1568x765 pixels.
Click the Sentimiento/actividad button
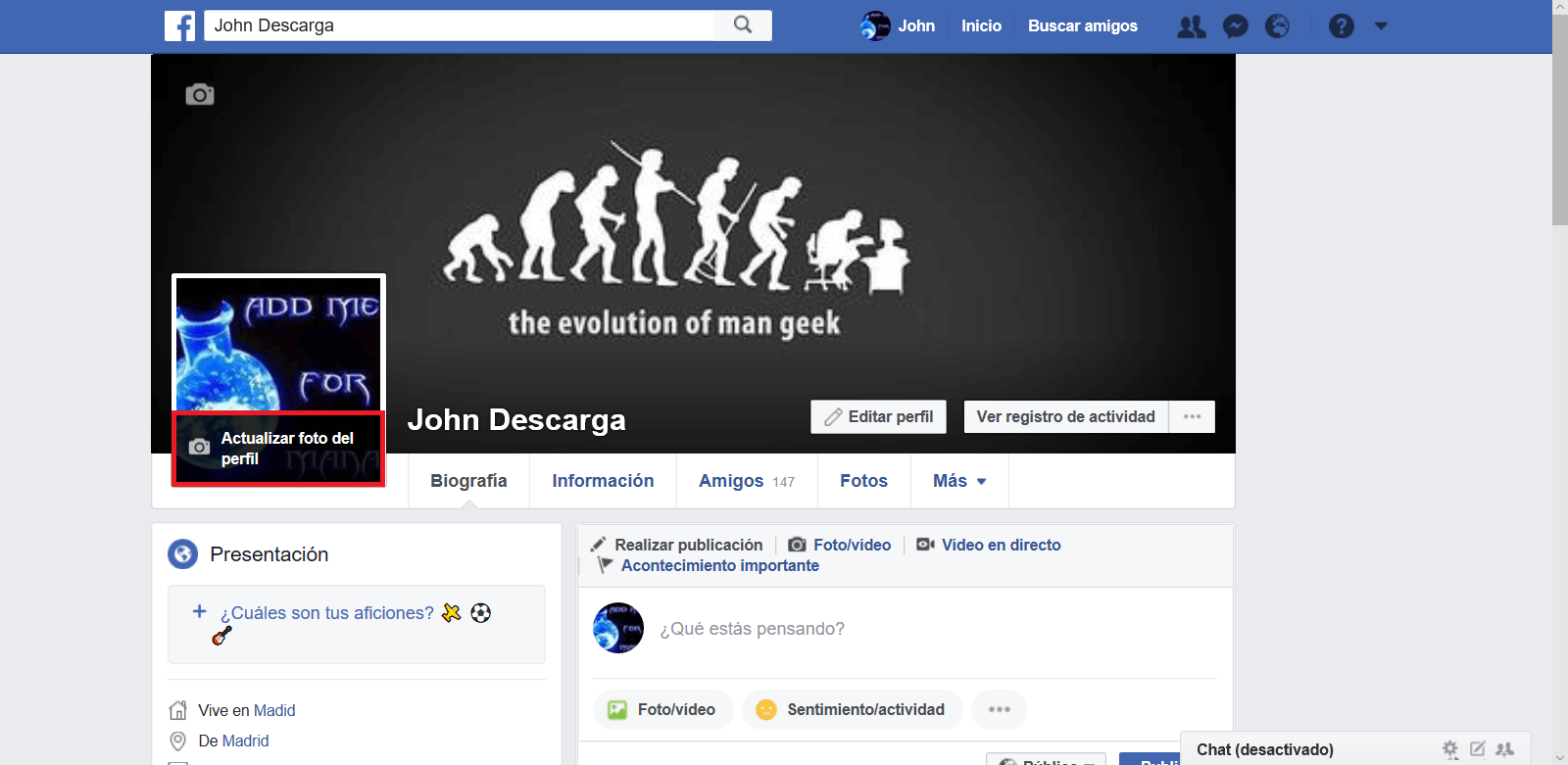(x=853, y=709)
